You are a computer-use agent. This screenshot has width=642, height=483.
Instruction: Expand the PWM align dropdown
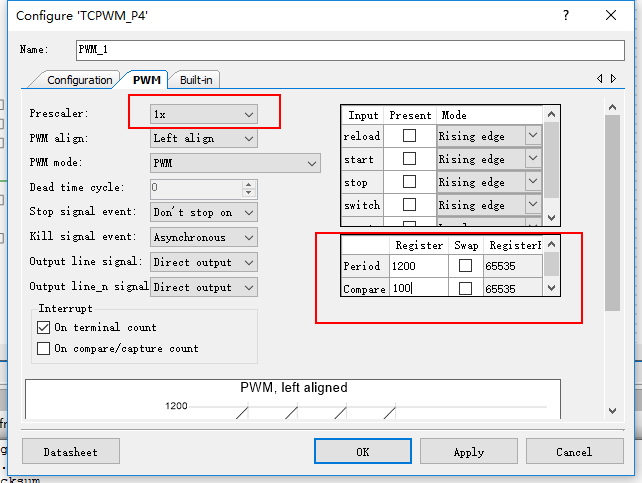[203, 138]
